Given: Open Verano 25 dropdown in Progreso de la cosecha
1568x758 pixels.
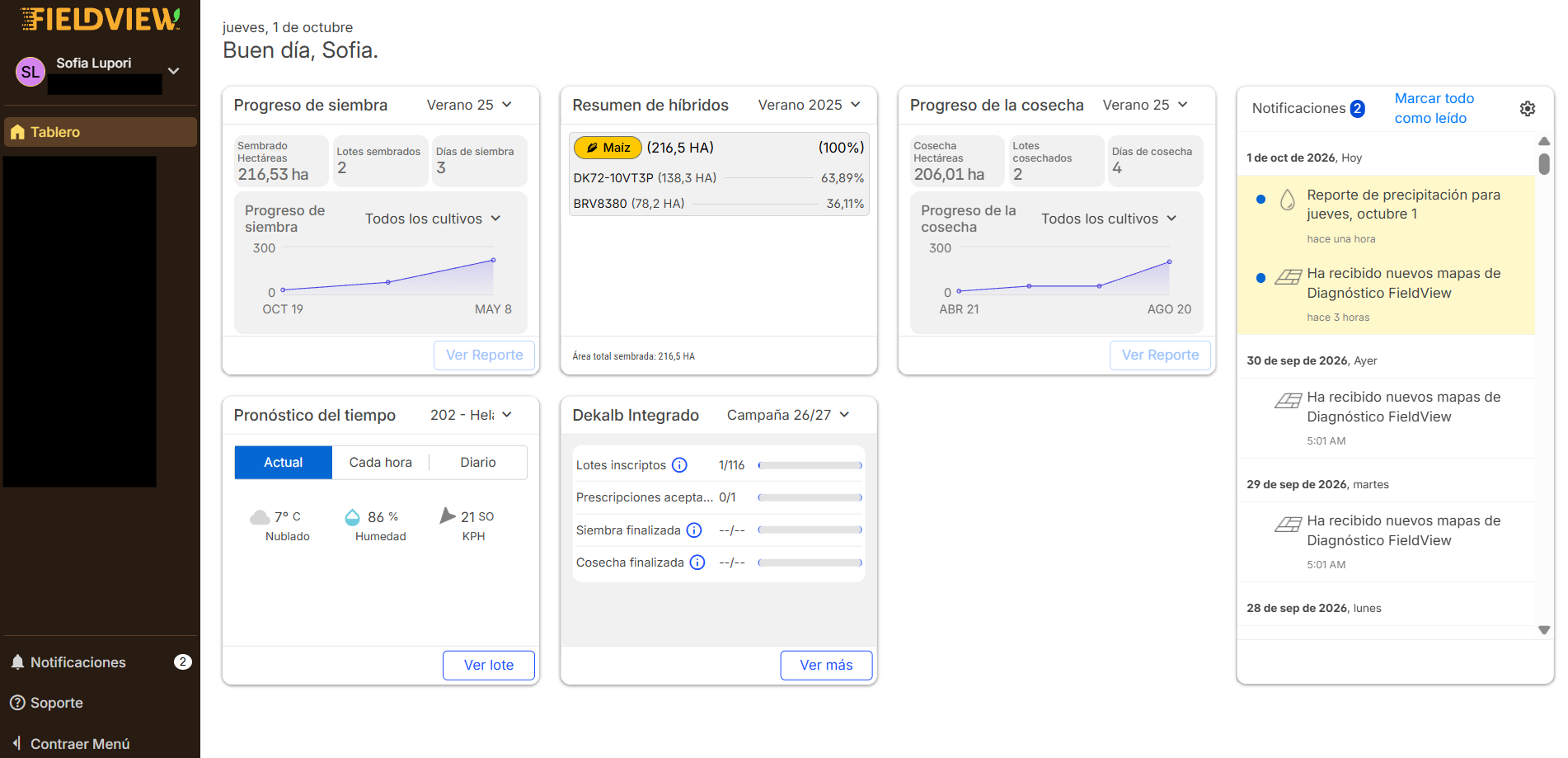Looking at the screenshot, I should [x=1145, y=105].
